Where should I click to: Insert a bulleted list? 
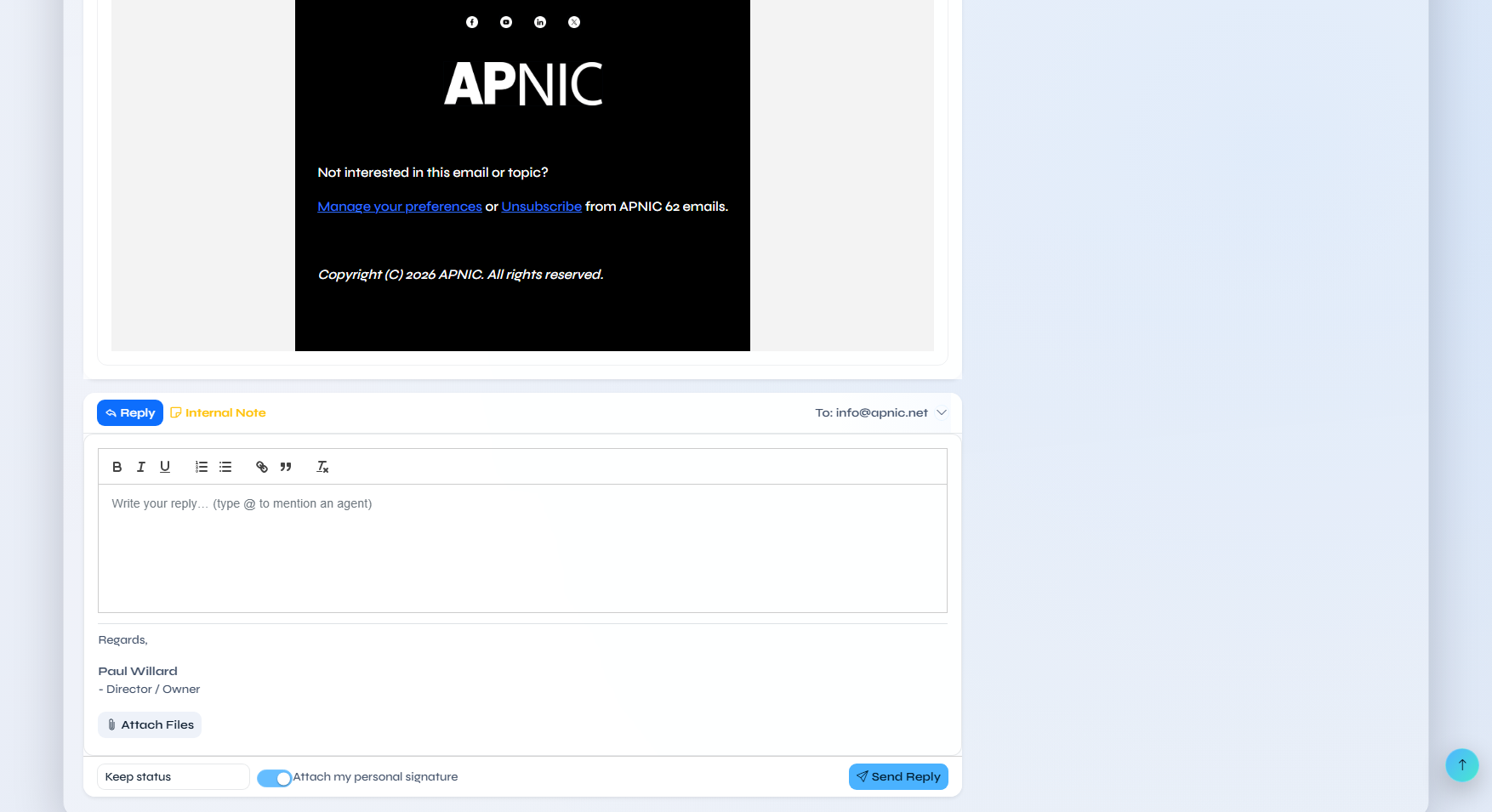tap(225, 467)
